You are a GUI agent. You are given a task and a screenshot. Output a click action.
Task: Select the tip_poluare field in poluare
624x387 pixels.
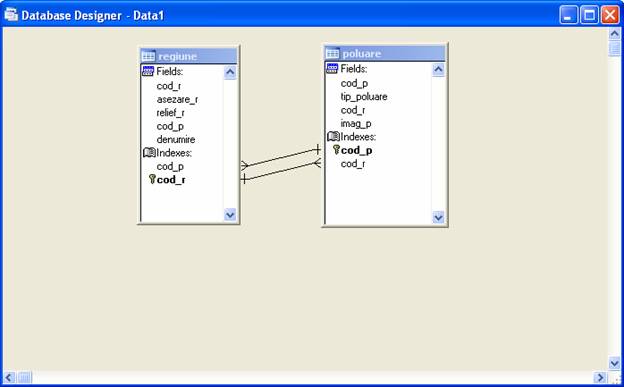[x=364, y=96]
